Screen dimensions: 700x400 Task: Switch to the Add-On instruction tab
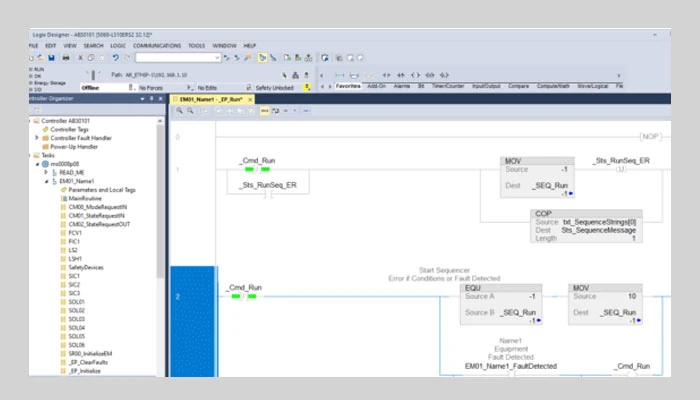[376, 86]
